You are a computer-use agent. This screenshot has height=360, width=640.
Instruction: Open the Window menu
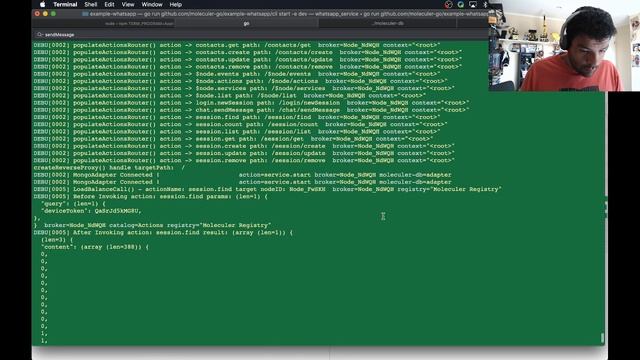click(x=152, y=4)
